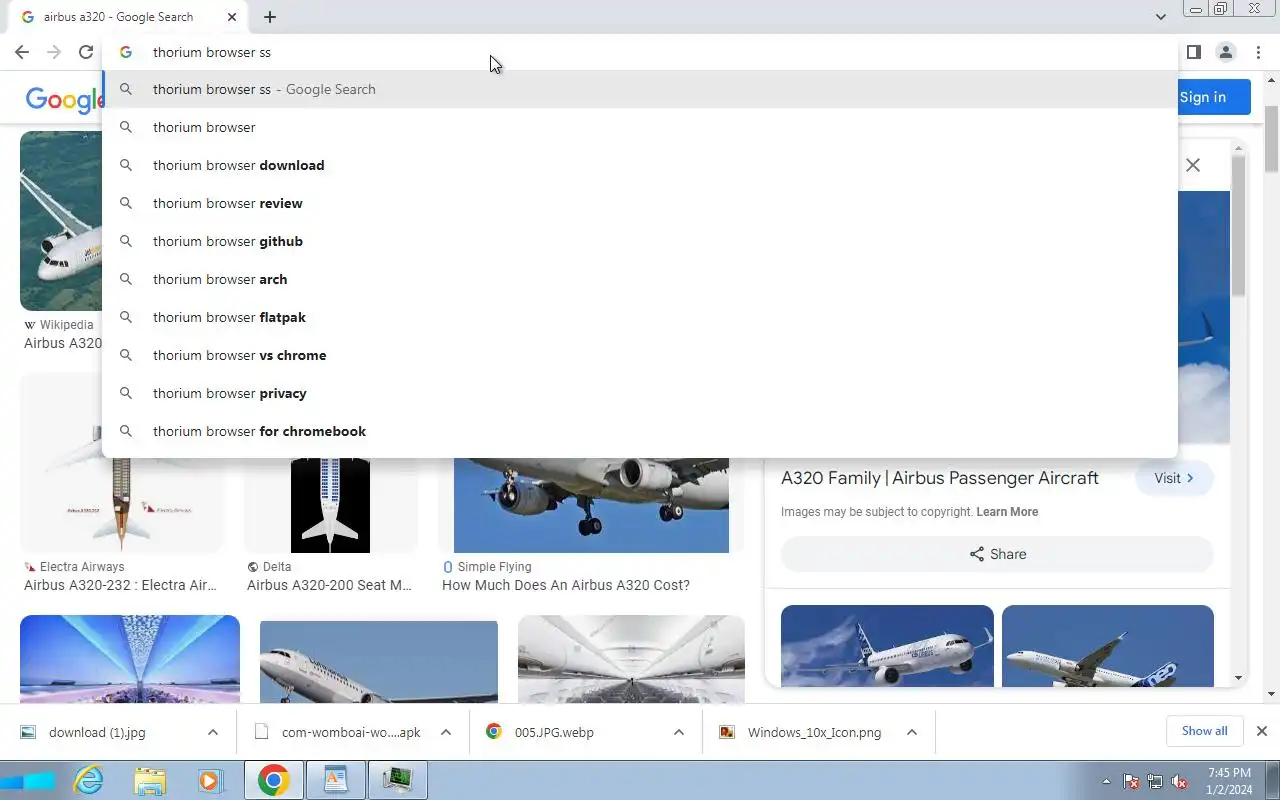1280x800 pixels.
Task: Close the image preview panel with X
Action: click(x=1193, y=165)
